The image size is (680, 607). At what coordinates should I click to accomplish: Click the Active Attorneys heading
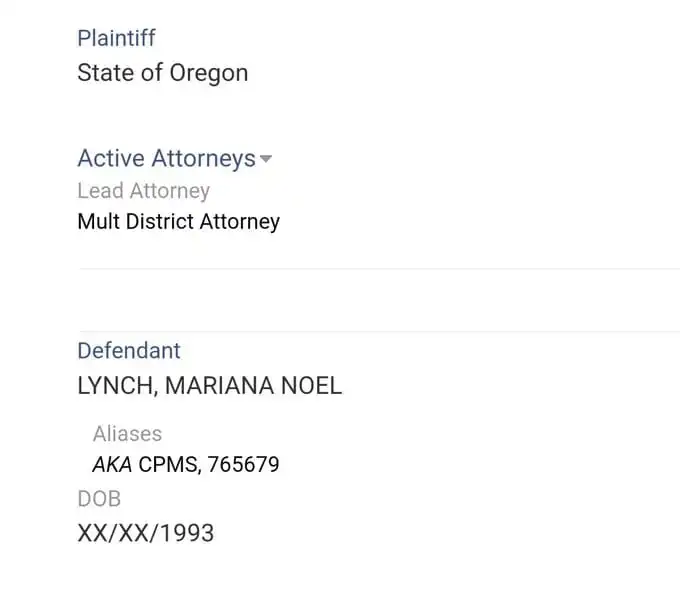(x=166, y=158)
